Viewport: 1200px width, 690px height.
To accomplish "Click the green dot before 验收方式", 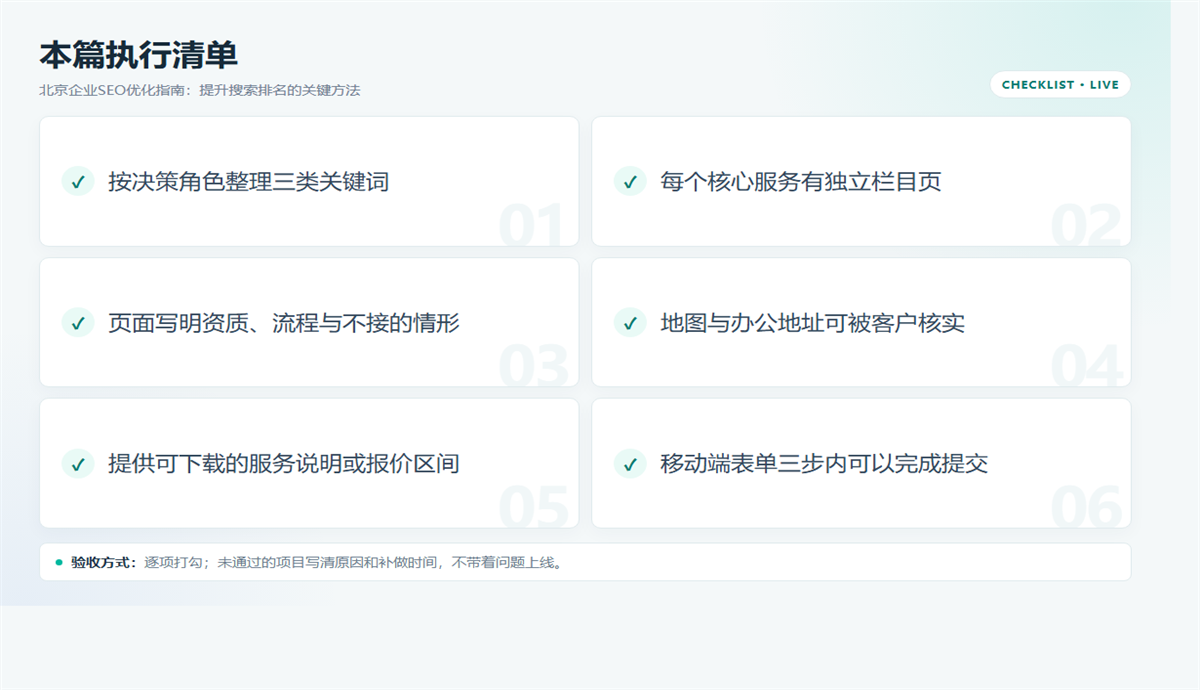I will click(x=59, y=562).
